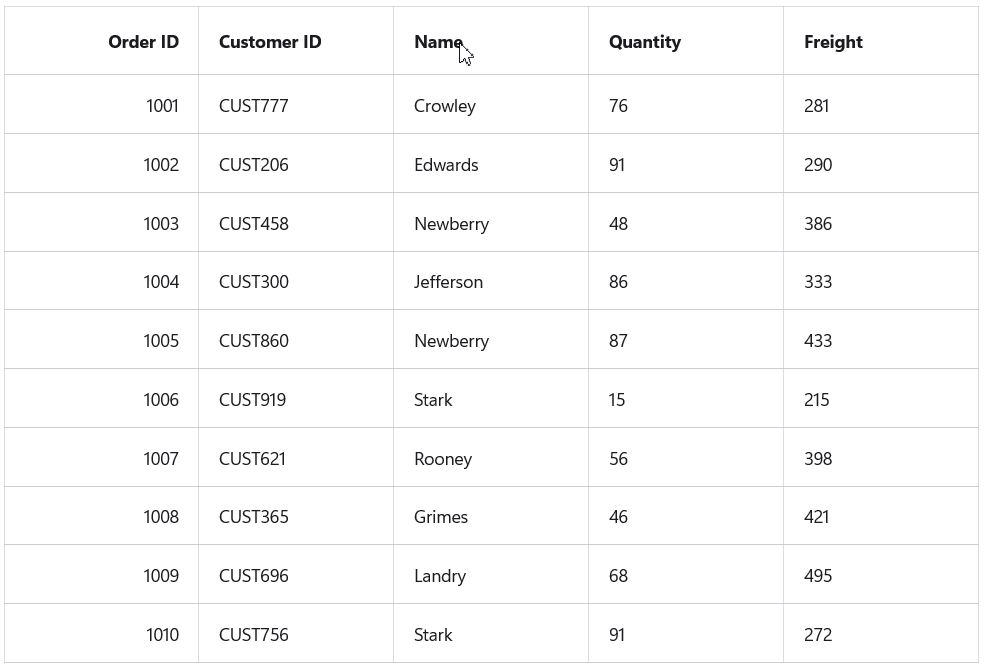984x668 pixels.
Task: Click the Stark cell in row 1006
Action: pyautogui.click(x=434, y=399)
